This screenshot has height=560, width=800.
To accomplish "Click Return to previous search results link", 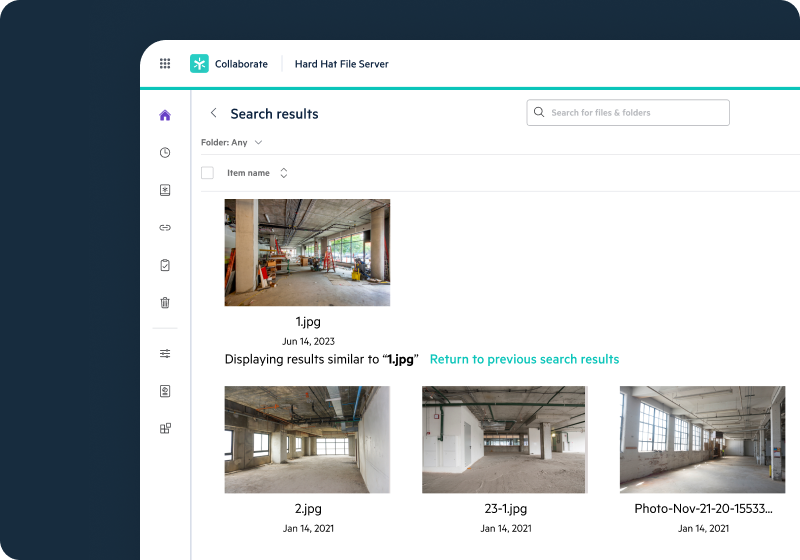I will (524, 359).
